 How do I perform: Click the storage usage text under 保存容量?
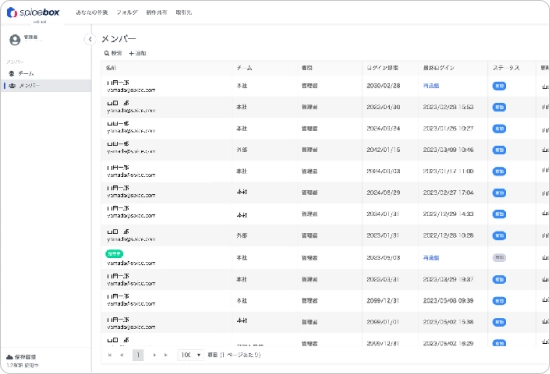coord(22,365)
